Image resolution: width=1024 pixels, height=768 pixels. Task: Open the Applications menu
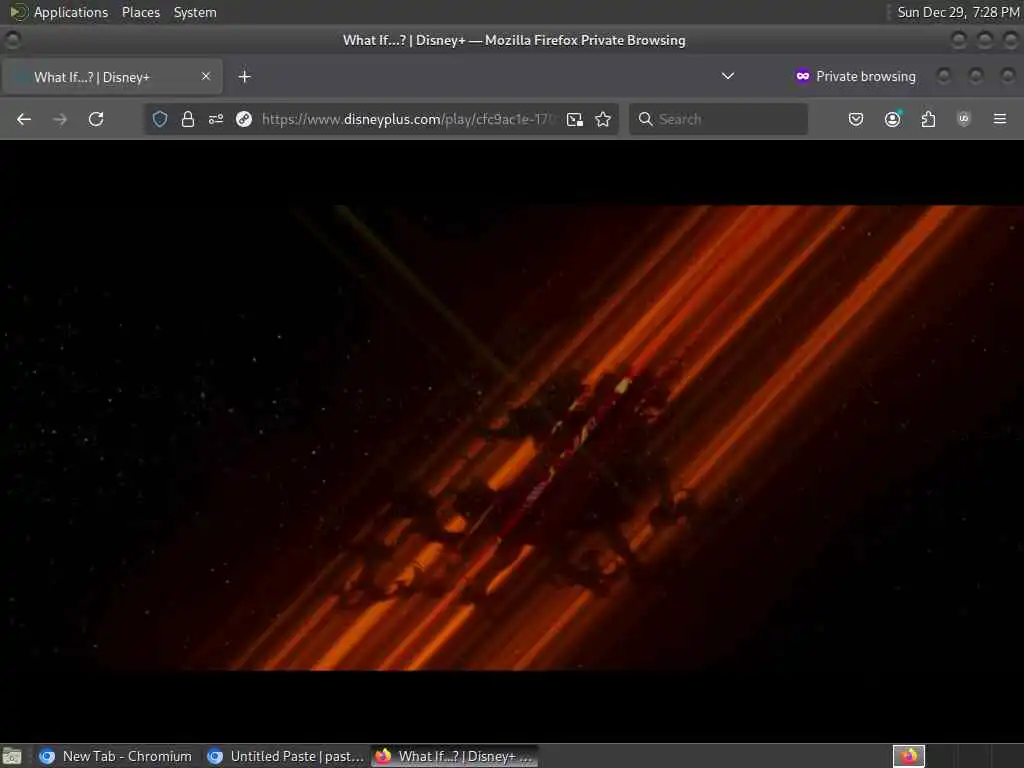(x=71, y=12)
